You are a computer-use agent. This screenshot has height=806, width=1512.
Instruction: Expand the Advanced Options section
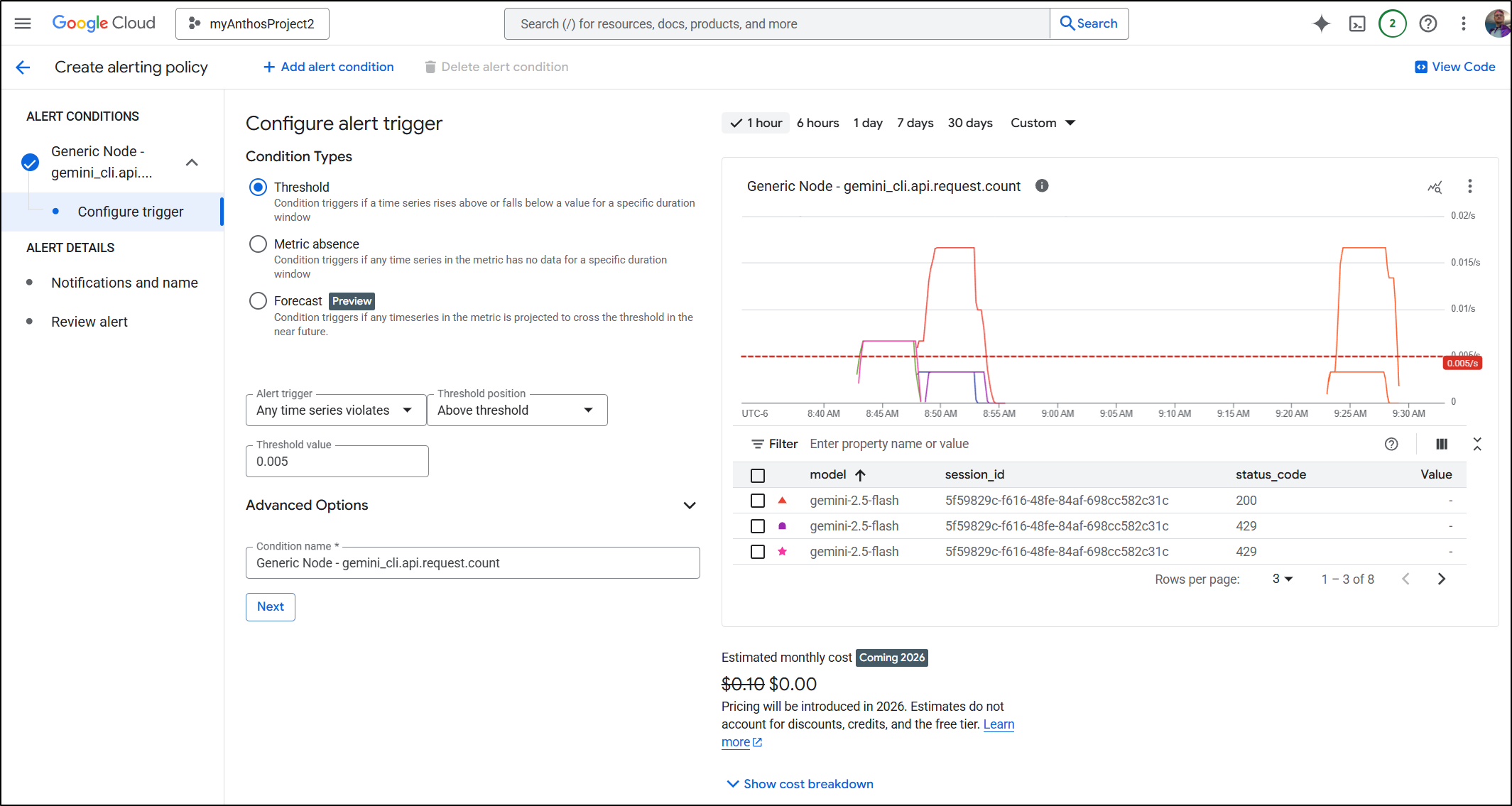click(x=689, y=506)
